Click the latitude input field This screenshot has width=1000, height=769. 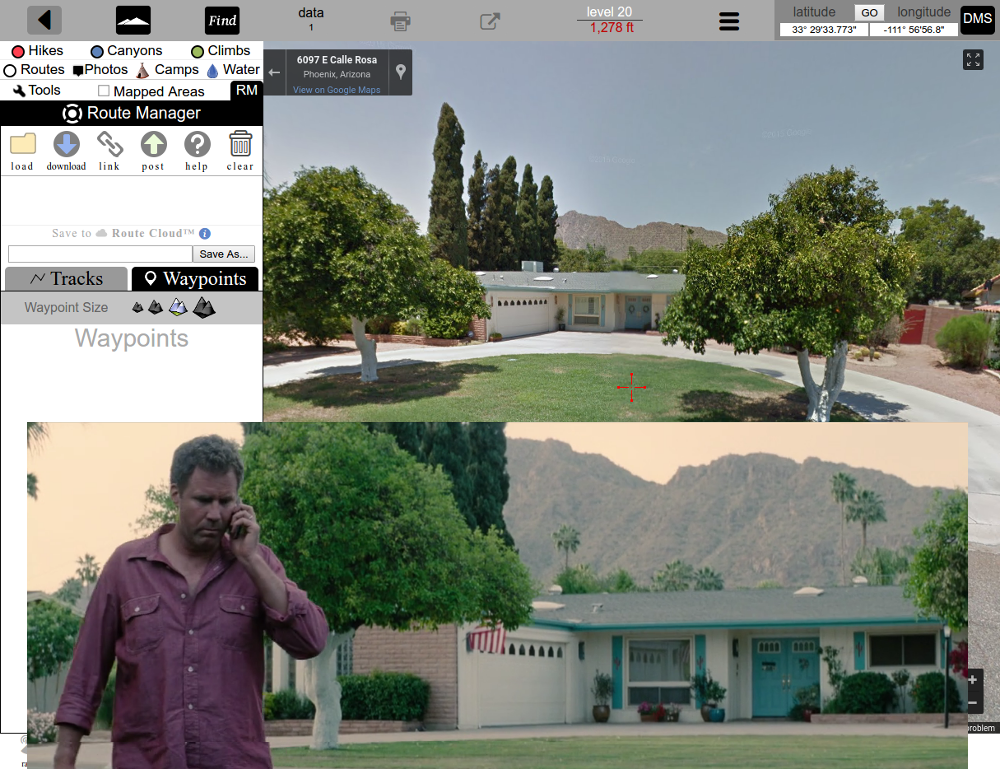click(824, 30)
